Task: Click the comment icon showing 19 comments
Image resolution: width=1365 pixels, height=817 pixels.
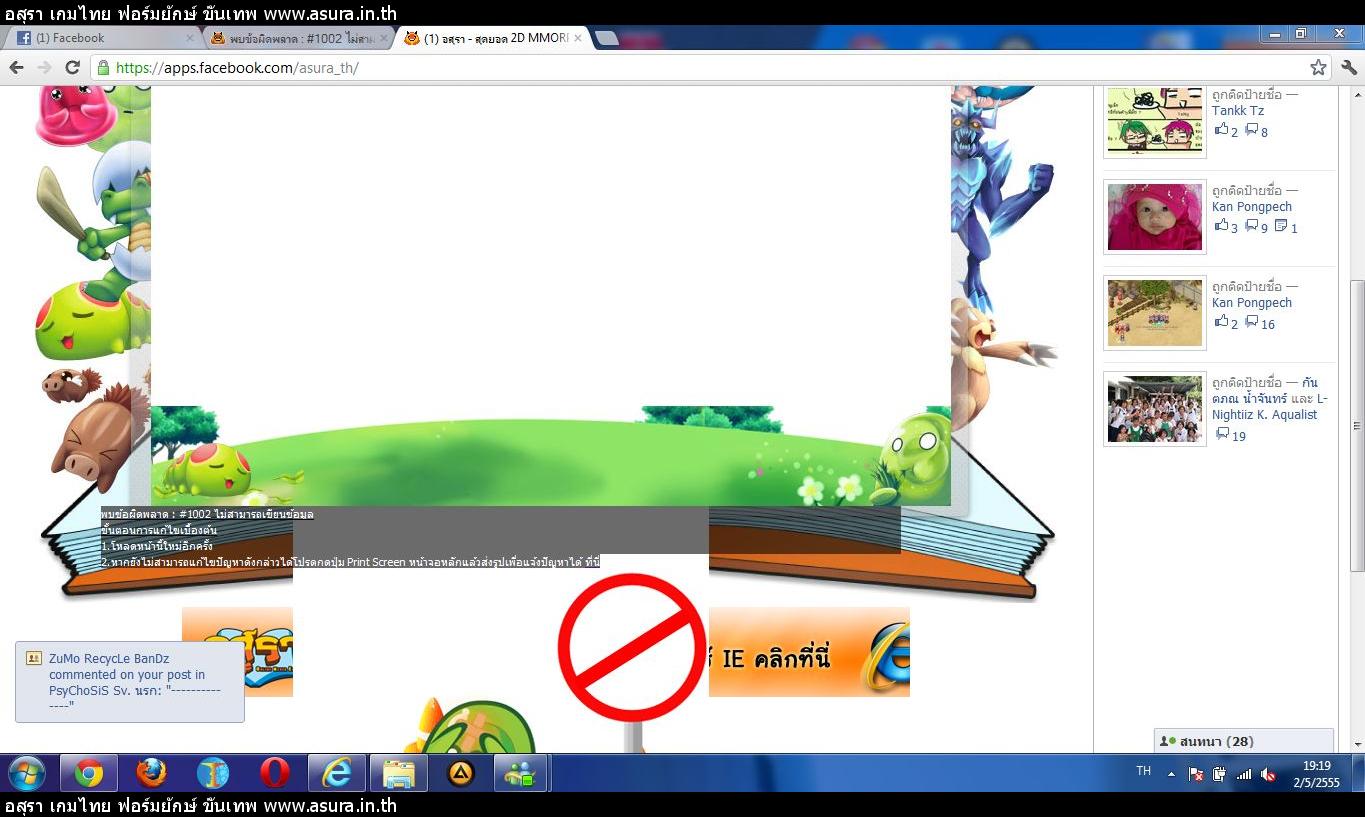Action: 1222,434
